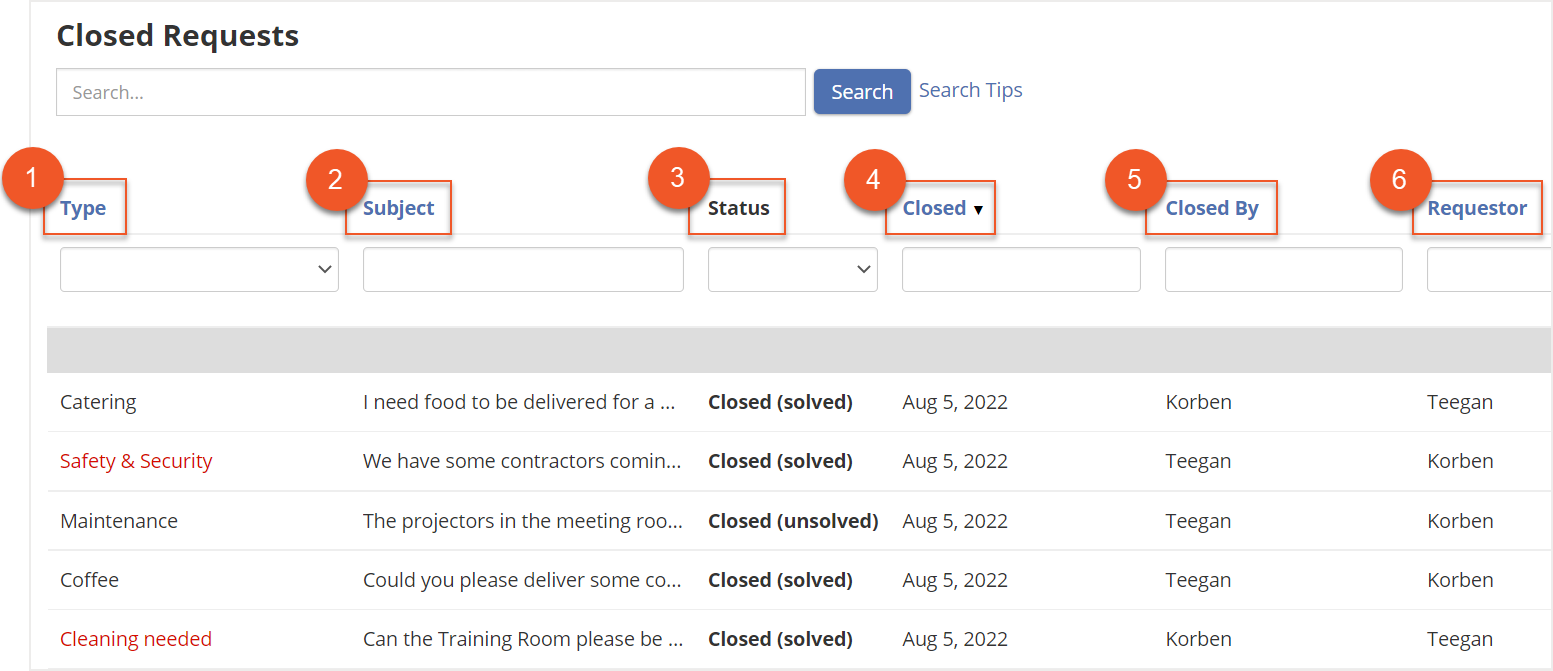Open the Maintenance request about projectors
The width and height of the screenshot is (1553, 671).
point(119,521)
